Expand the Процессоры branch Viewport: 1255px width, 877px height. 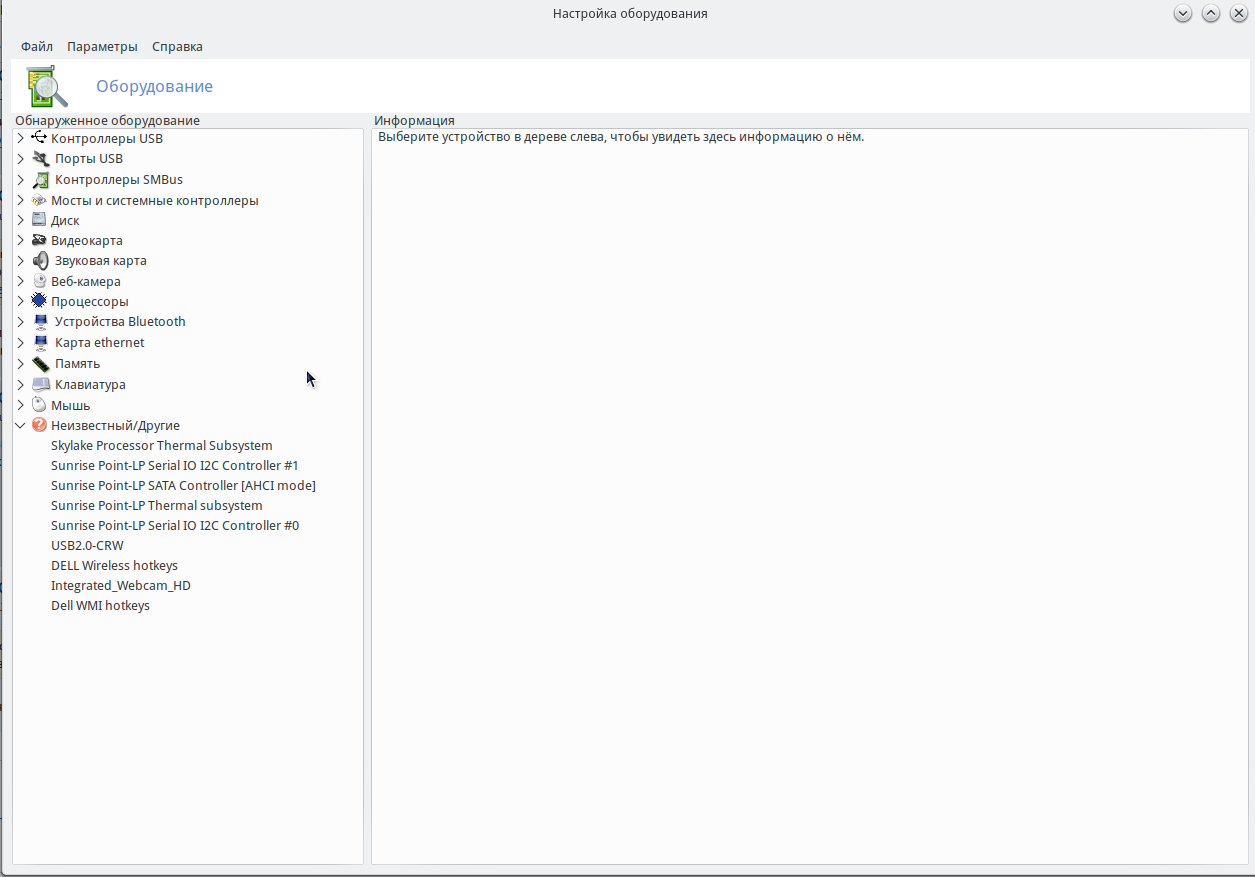point(21,301)
